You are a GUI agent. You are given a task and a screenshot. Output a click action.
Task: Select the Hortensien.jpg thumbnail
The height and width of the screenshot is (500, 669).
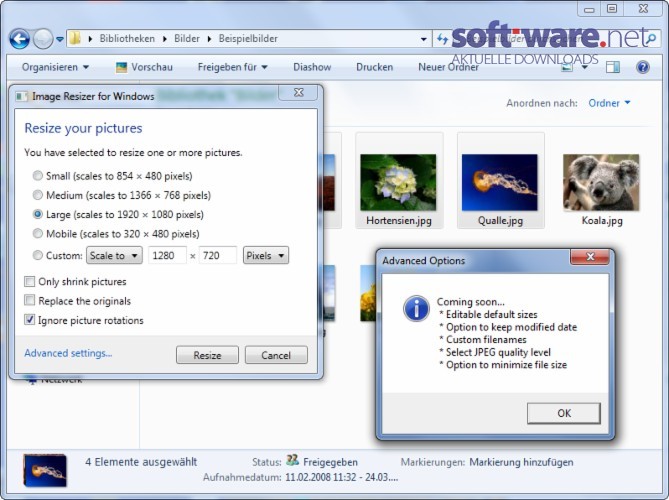pos(398,183)
